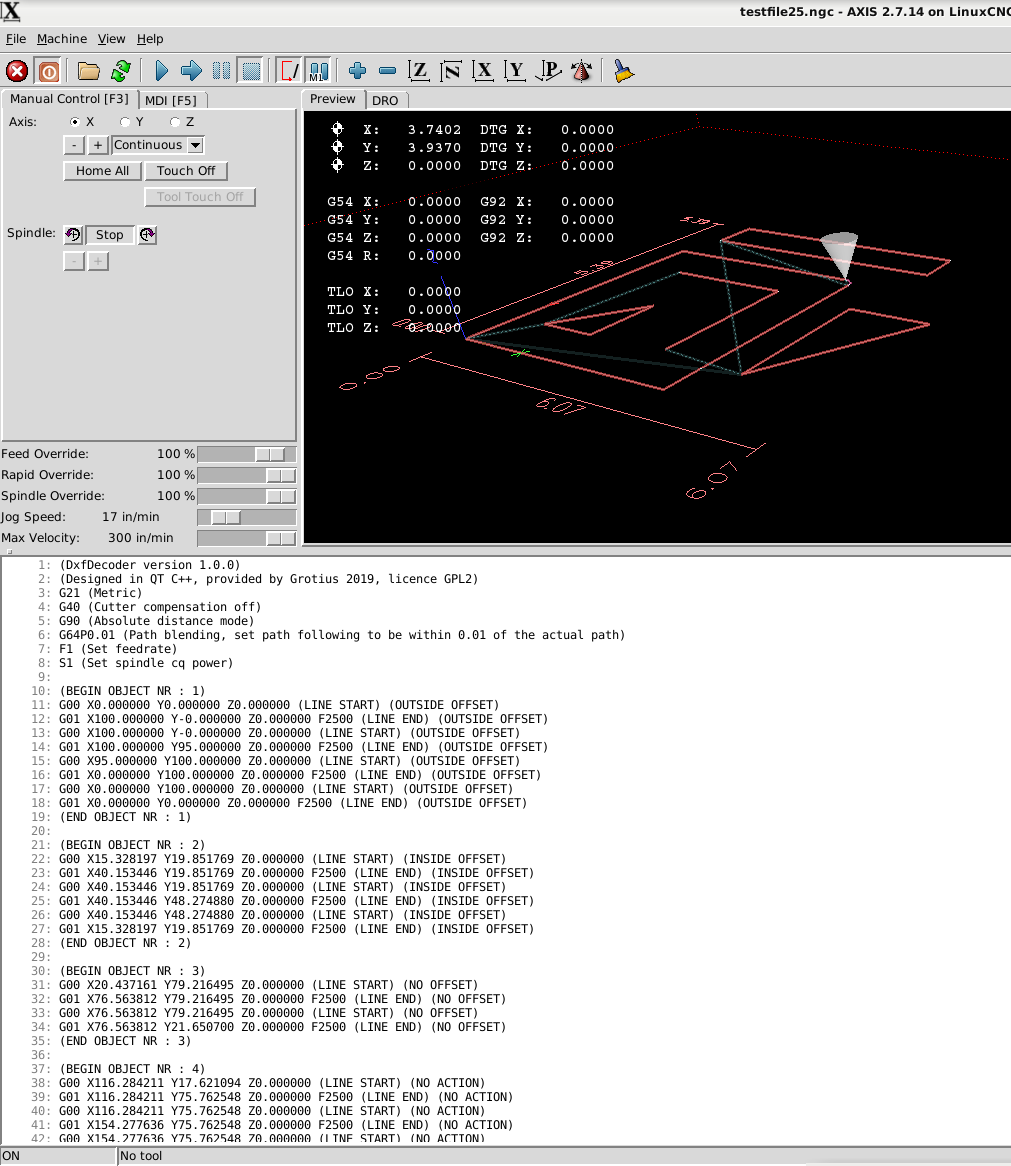Decrease spindle speed with minus button

(74, 262)
